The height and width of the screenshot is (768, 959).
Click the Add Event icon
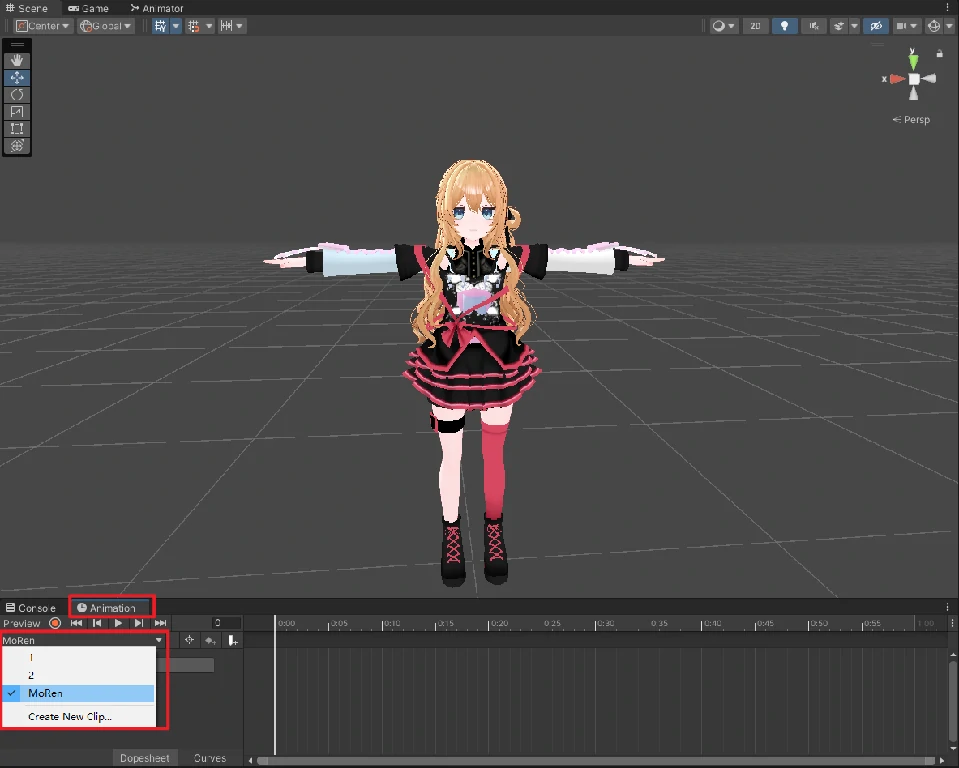[x=232, y=640]
